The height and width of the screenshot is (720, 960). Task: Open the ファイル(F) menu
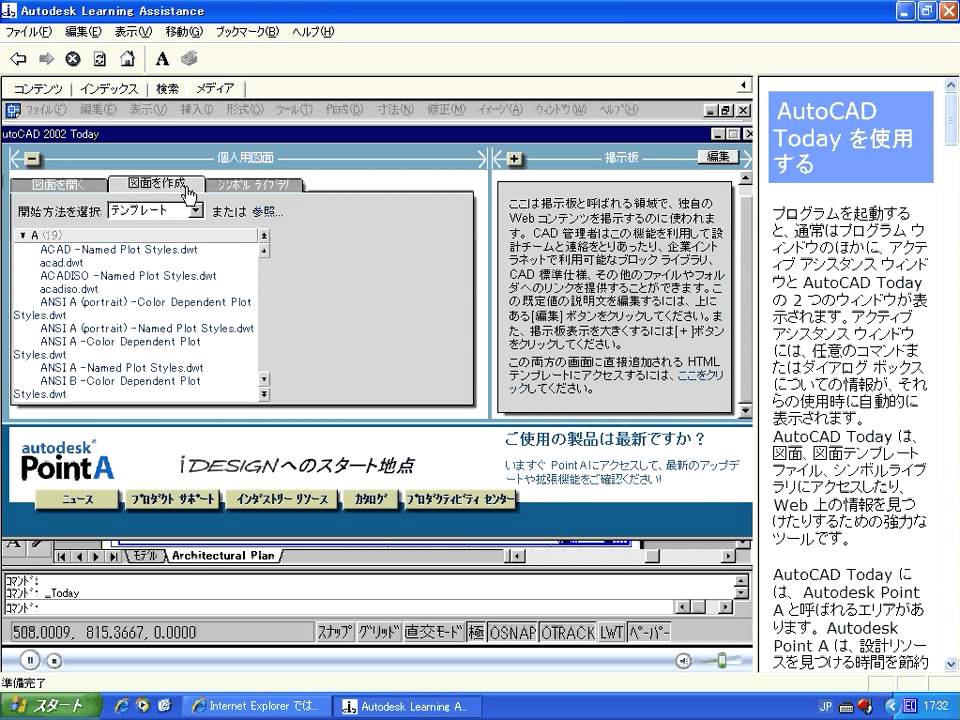[x=29, y=32]
